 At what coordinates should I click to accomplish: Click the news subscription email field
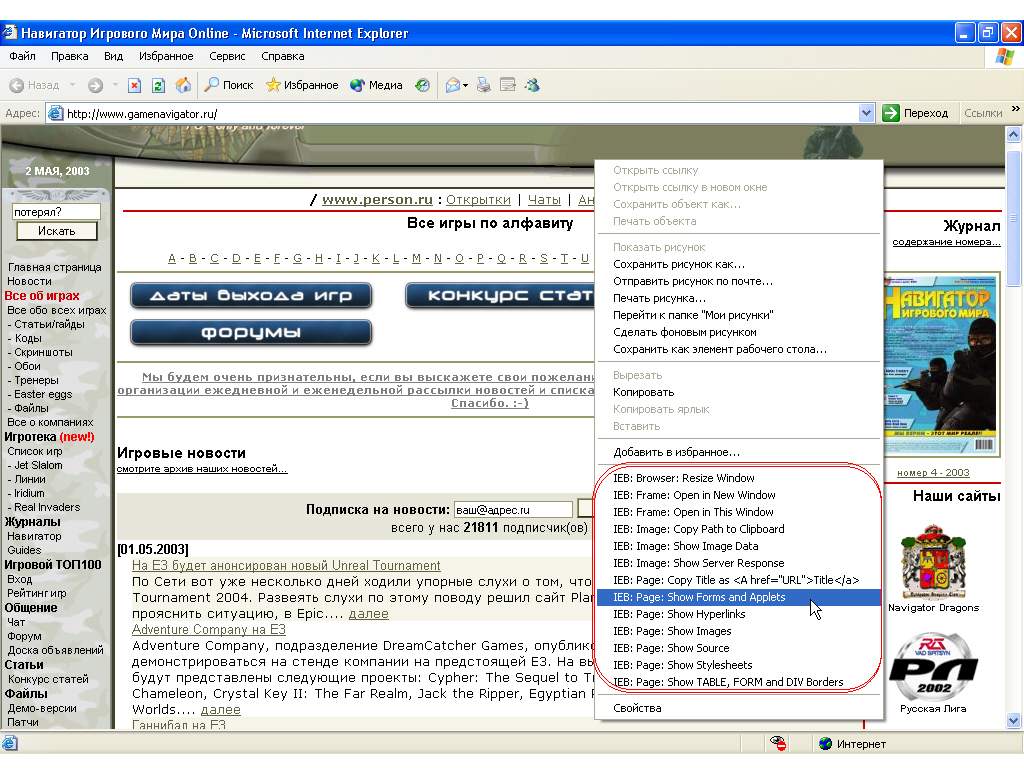pos(513,509)
